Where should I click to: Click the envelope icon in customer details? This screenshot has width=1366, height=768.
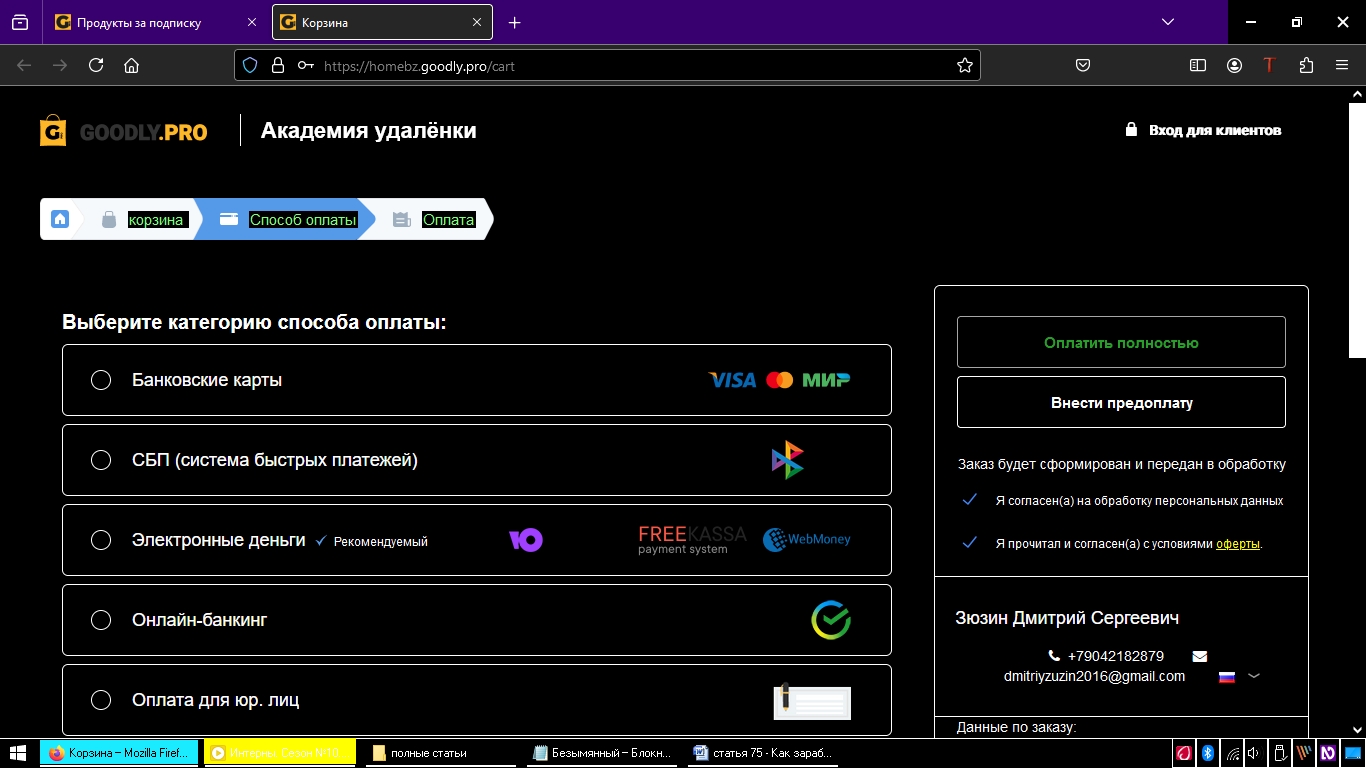1200,656
